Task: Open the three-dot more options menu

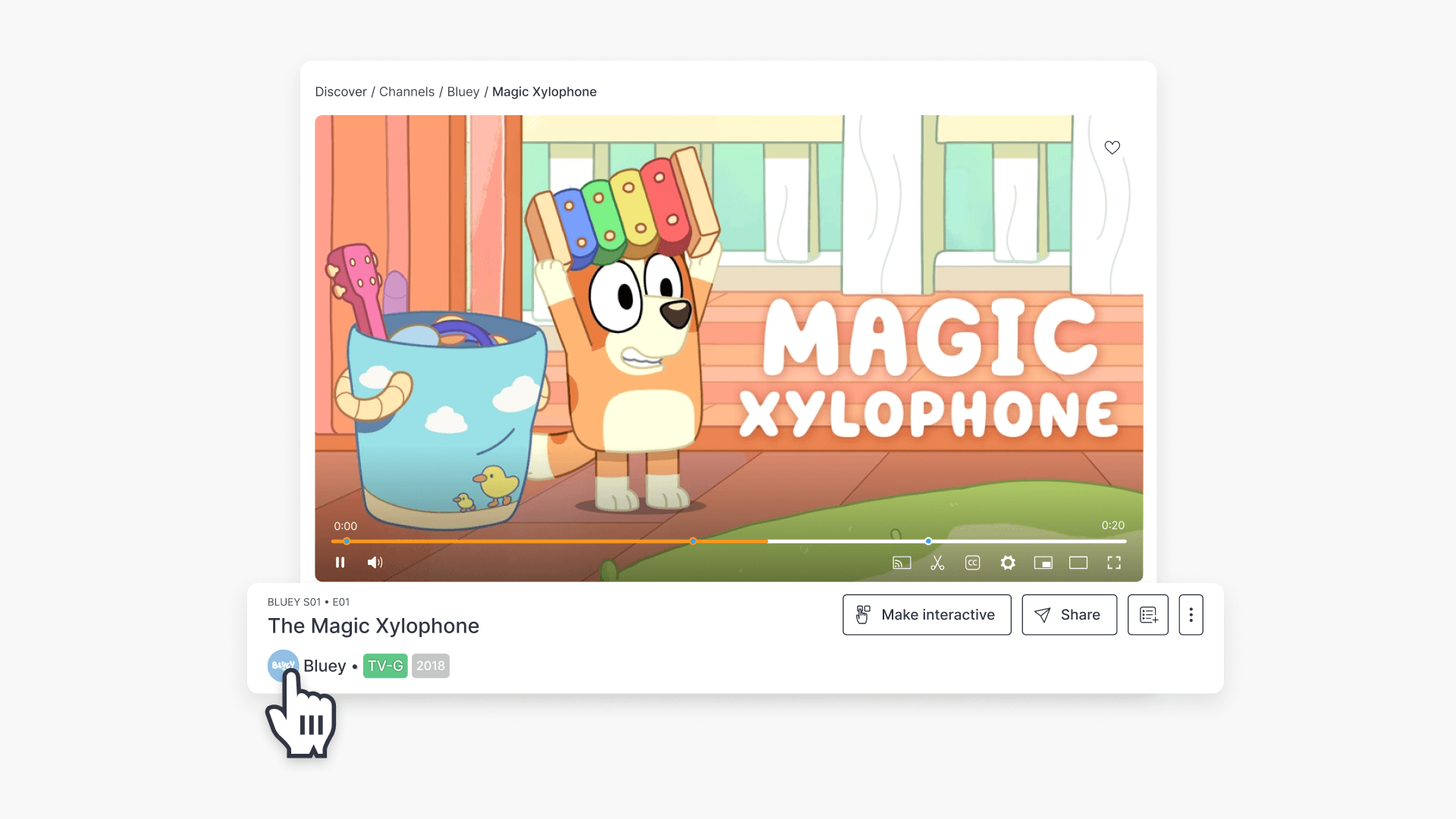Action: point(1191,614)
